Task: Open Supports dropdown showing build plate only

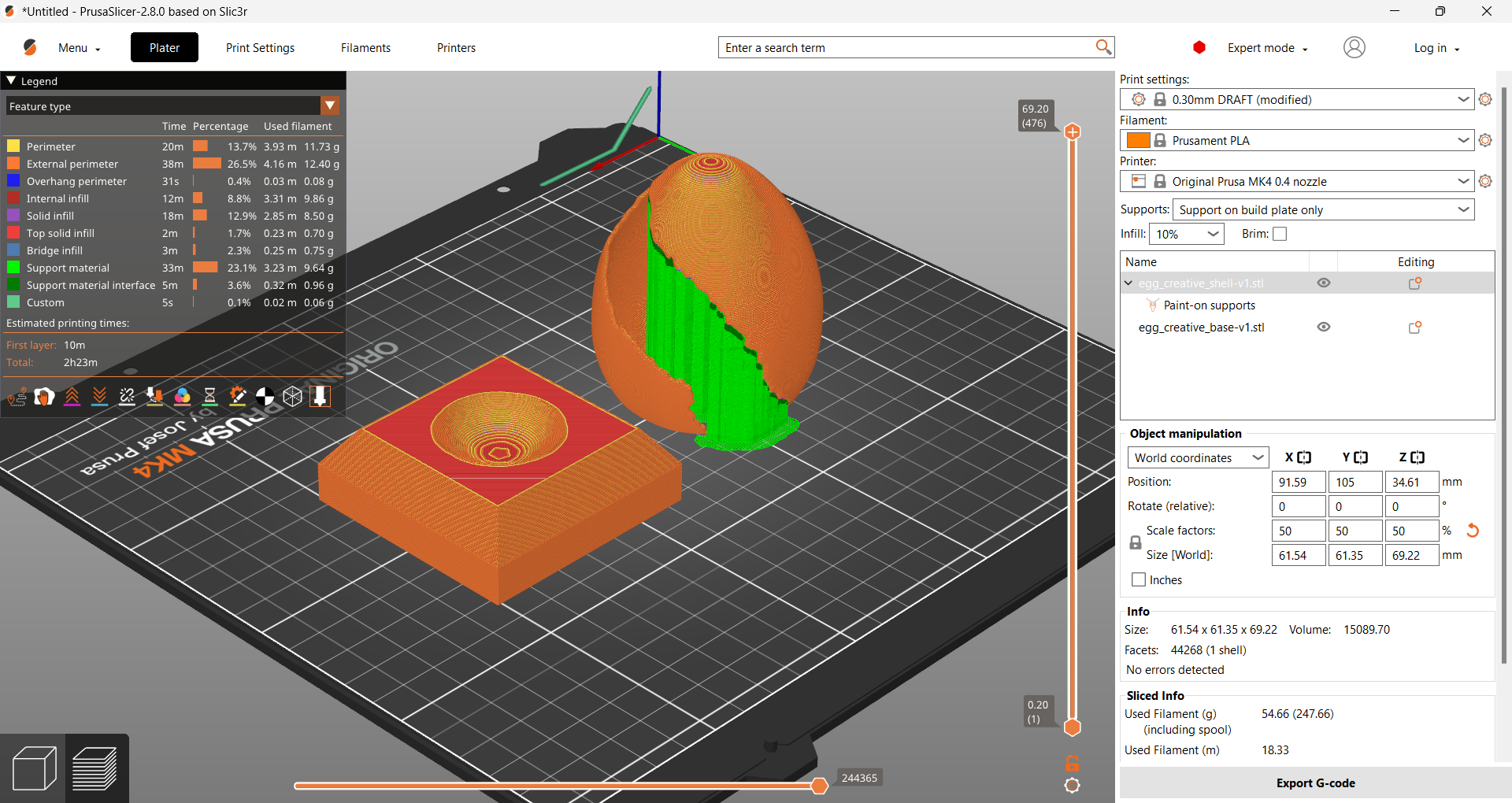Action: click(1323, 209)
